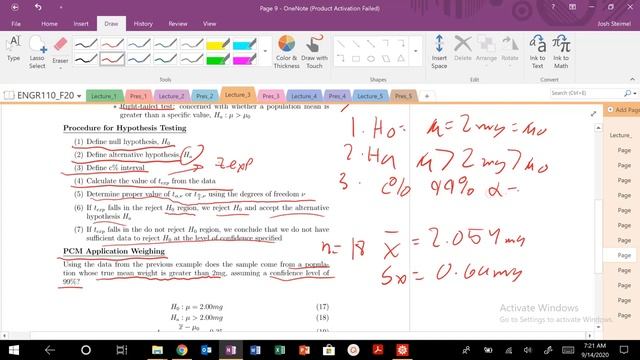Click the Search (Ctrl+E) box
Image resolution: width=640 pixels, height=360 pixels.
tap(586, 93)
